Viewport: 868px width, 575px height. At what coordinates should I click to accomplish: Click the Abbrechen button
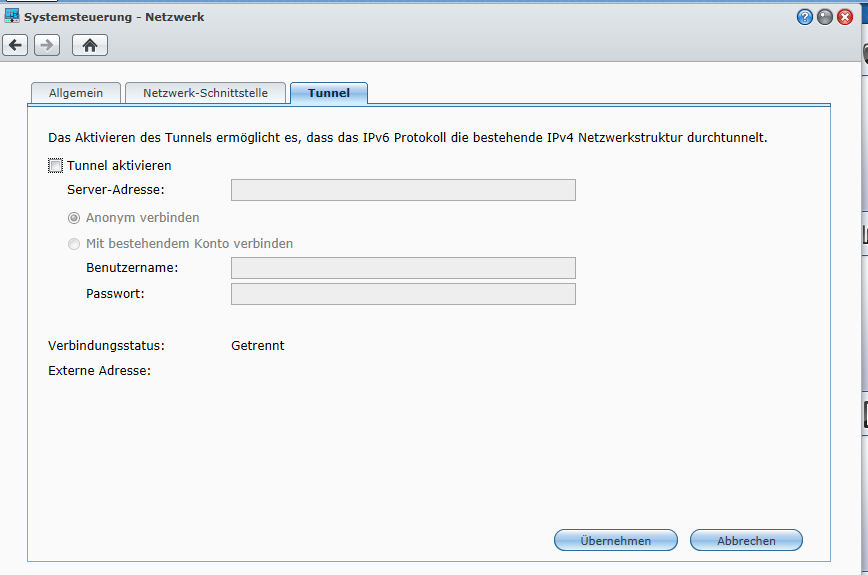(746, 541)
